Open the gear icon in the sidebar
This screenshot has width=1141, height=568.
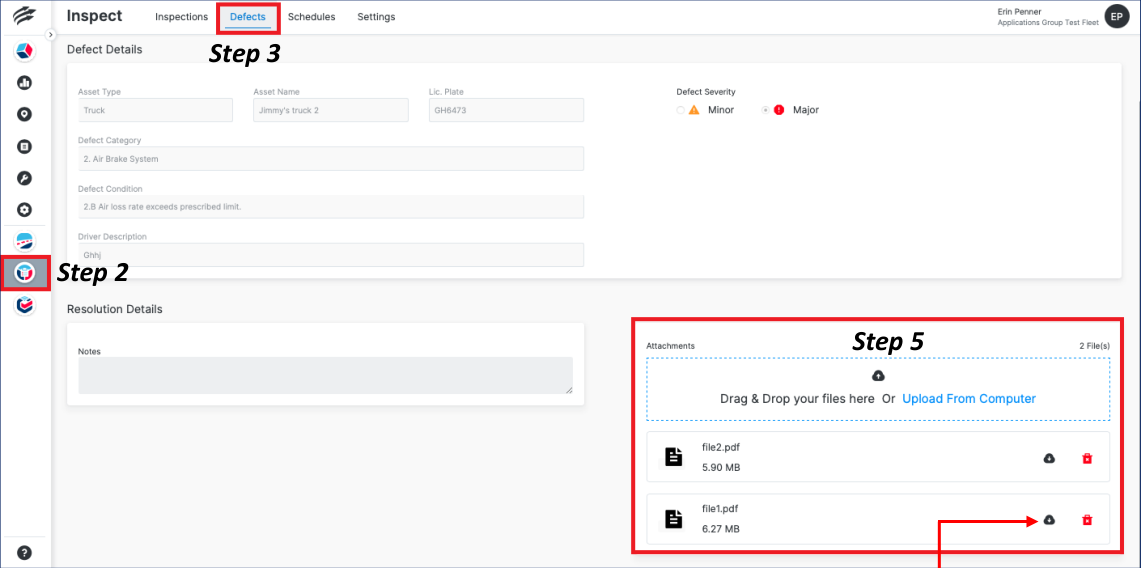click(25, 210)
